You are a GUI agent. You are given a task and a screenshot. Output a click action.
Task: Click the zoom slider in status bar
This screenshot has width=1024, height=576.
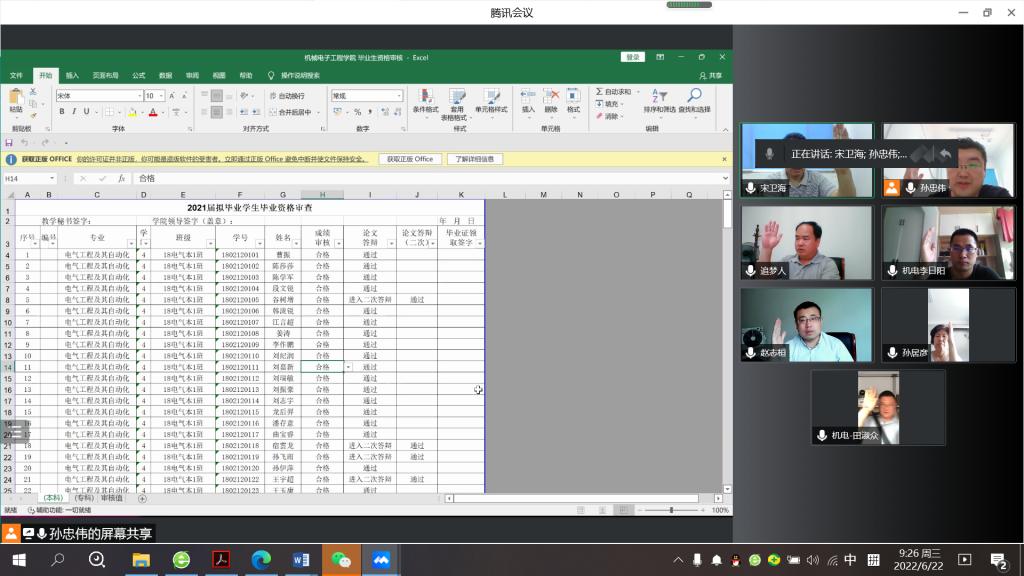(x=672, y=510)
